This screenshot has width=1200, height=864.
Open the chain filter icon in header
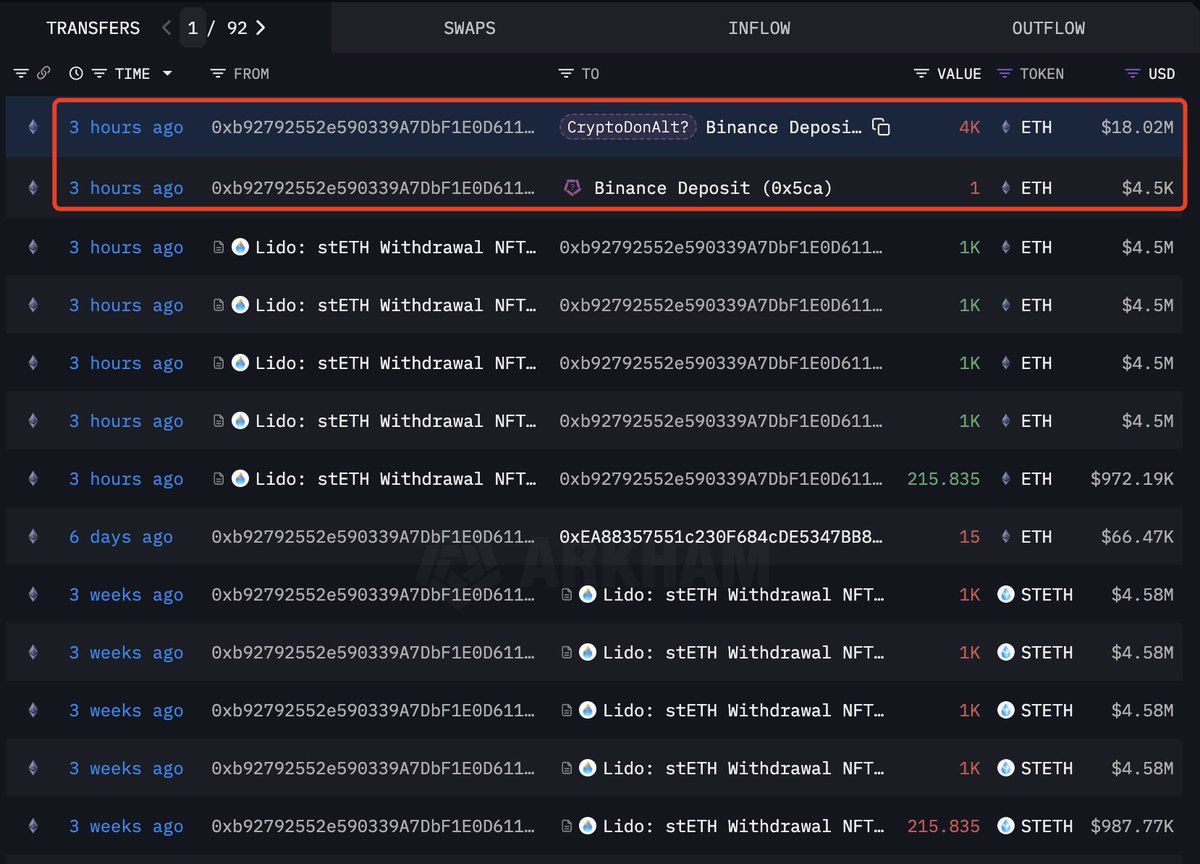pyautogui.click(x=21, y=74)
